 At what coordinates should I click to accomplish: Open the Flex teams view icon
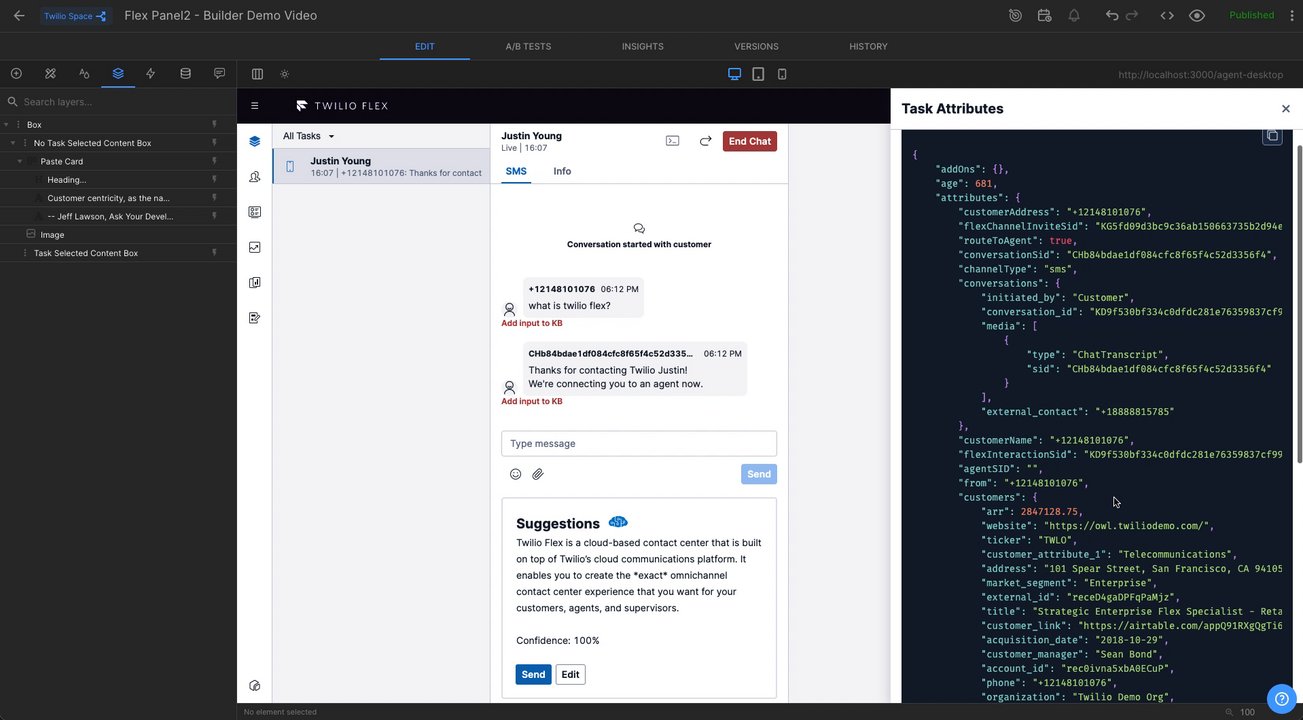pos(254,177)
